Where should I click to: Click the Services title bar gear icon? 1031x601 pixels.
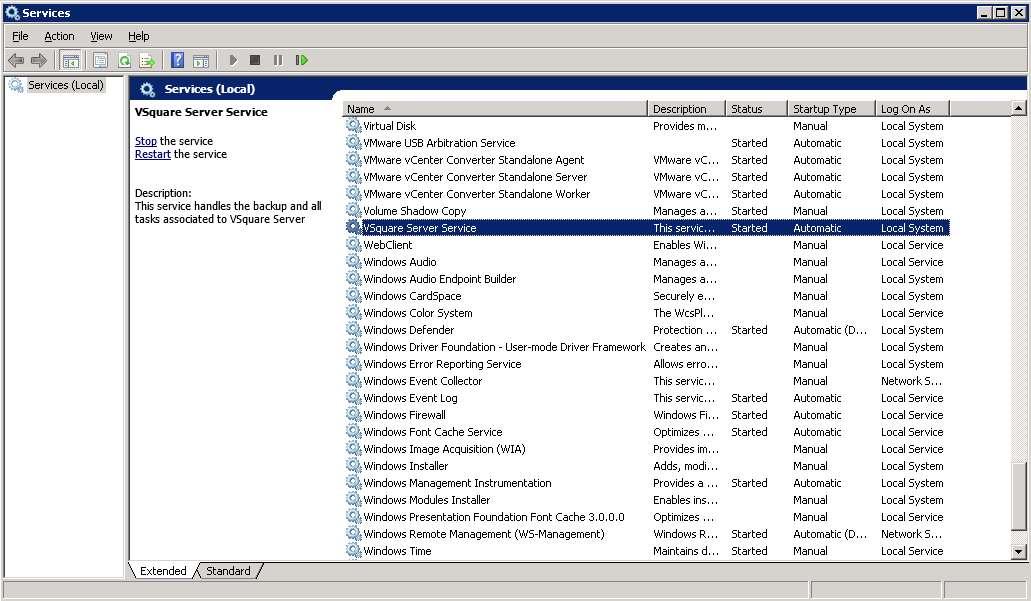12,12
